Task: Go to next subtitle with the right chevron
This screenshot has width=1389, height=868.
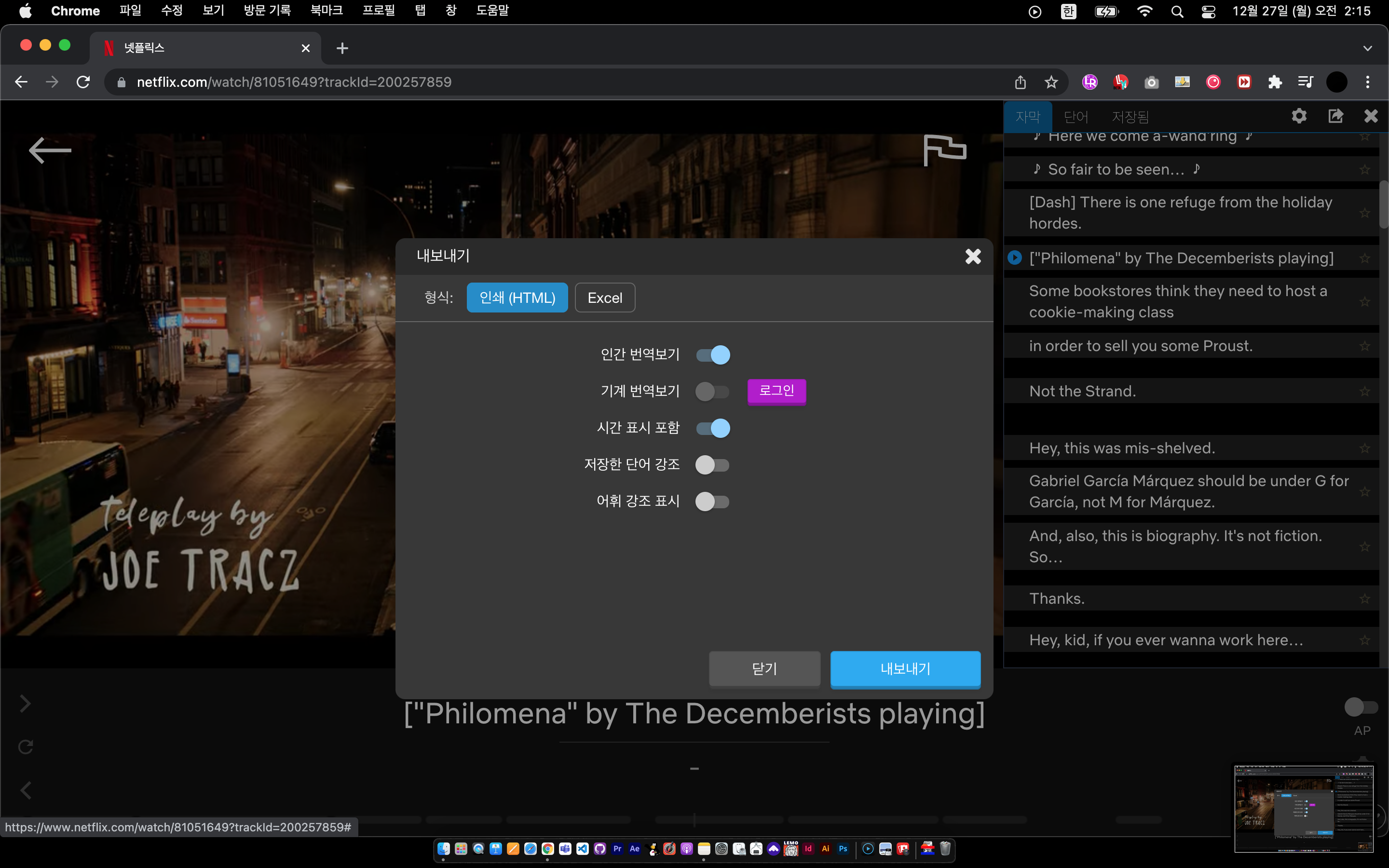Action: (x=25, y=703)
